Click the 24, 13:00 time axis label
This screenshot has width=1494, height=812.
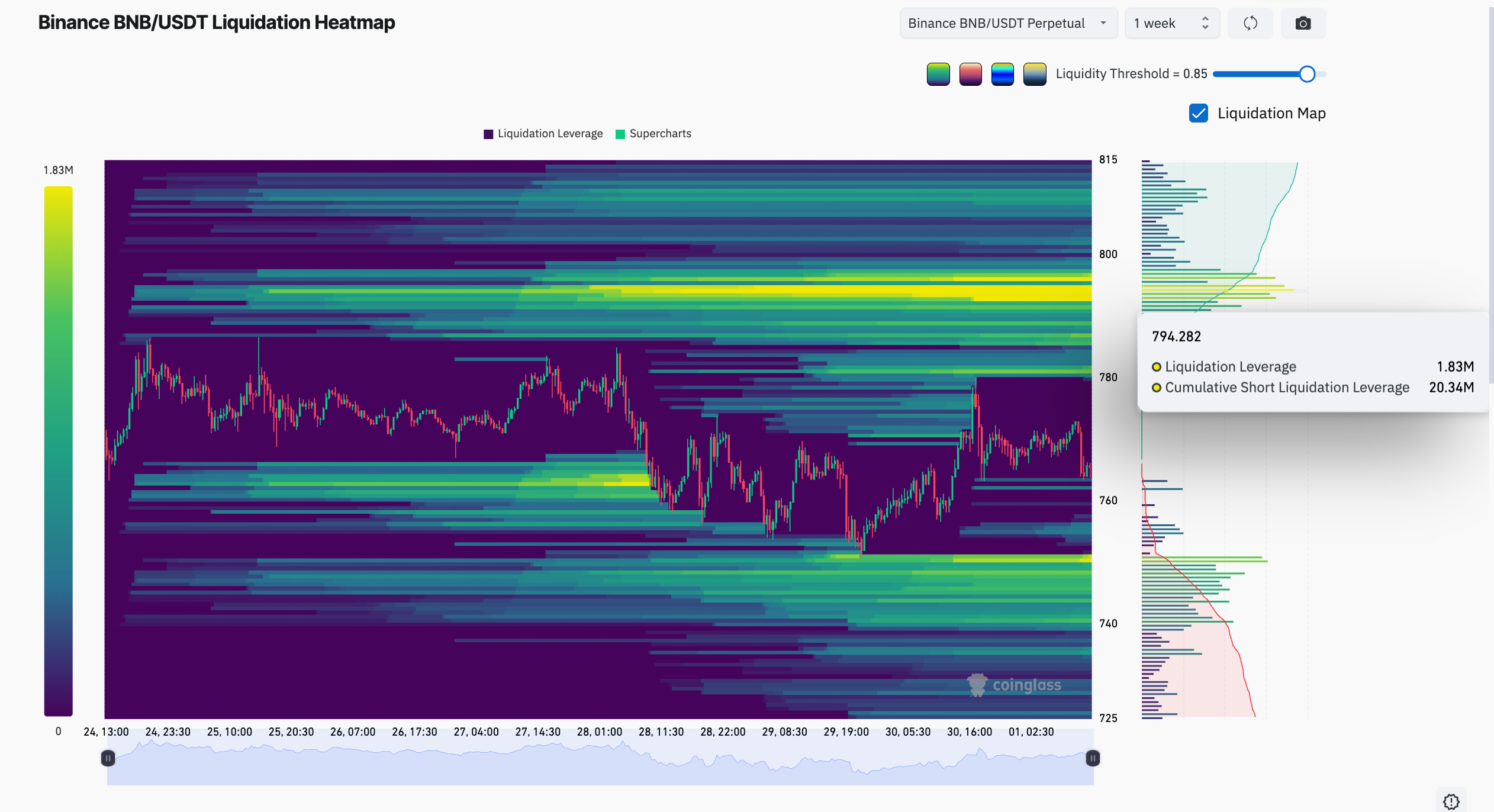pyautogui.click(x=106, y=732)
